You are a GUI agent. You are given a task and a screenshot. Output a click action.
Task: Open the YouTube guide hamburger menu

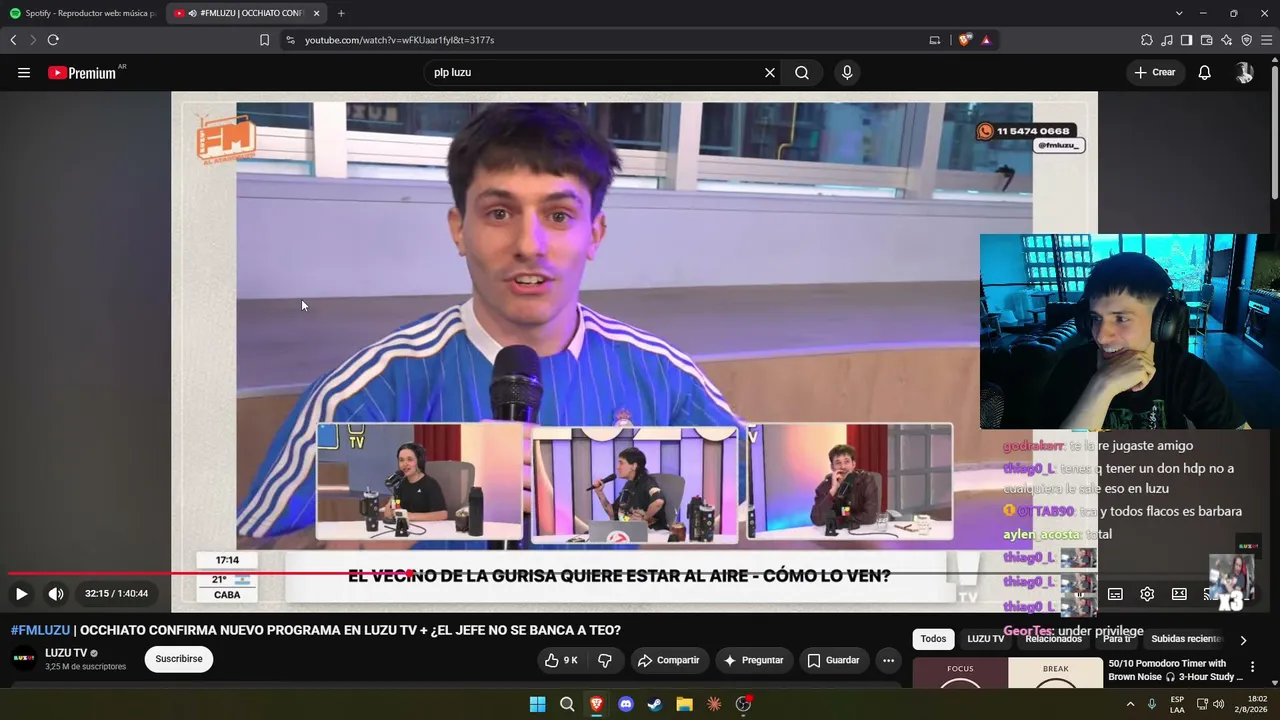click(24, 72)
